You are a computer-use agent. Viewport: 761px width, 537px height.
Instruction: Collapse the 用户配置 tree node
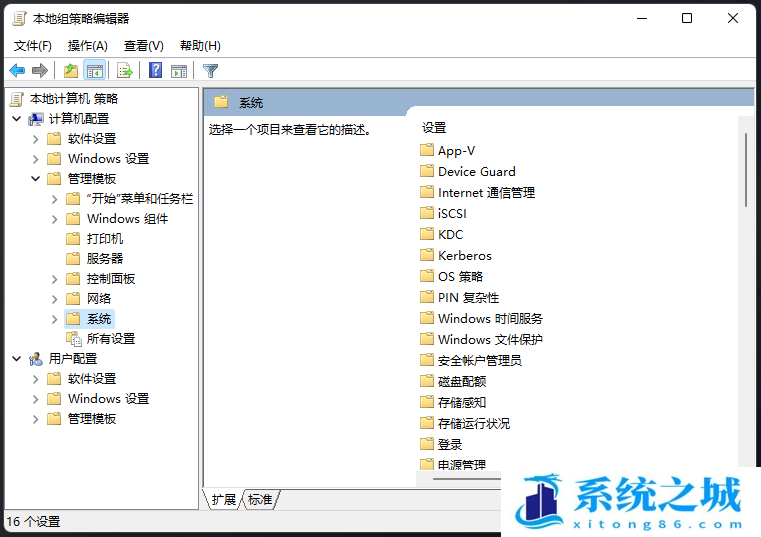(17, 359)
